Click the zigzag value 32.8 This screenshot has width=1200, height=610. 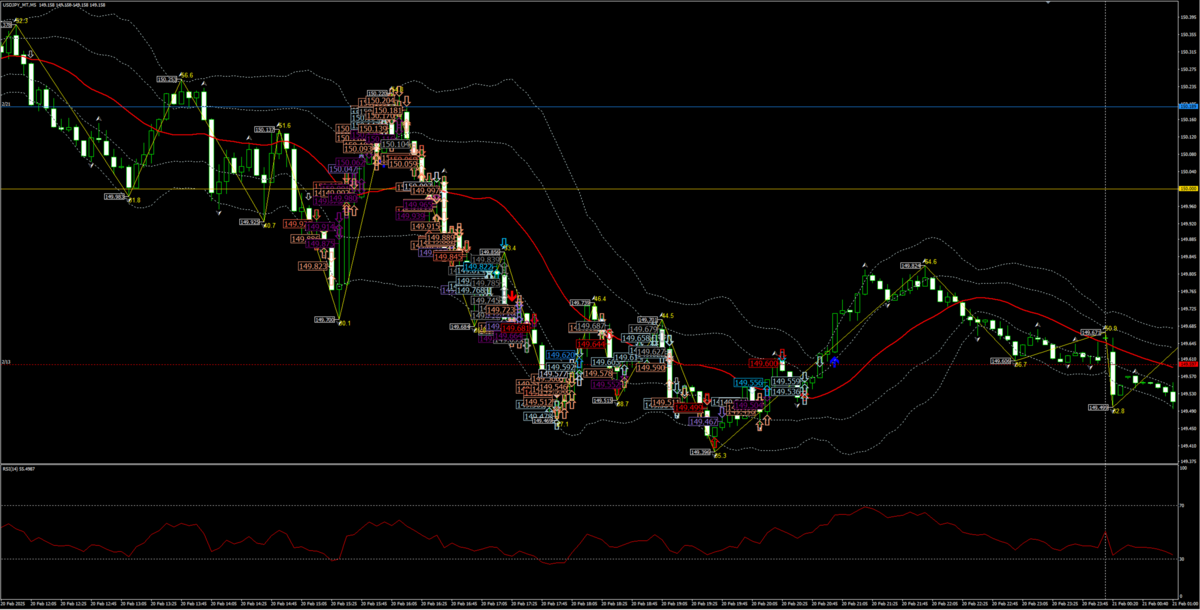pos(1119,410)
